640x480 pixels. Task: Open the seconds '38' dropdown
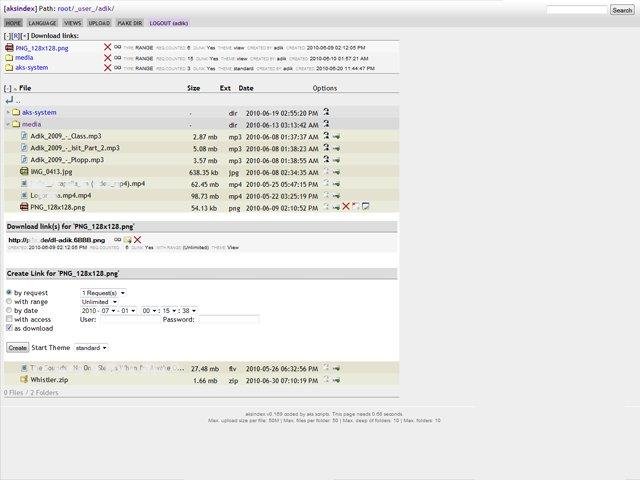189,311
